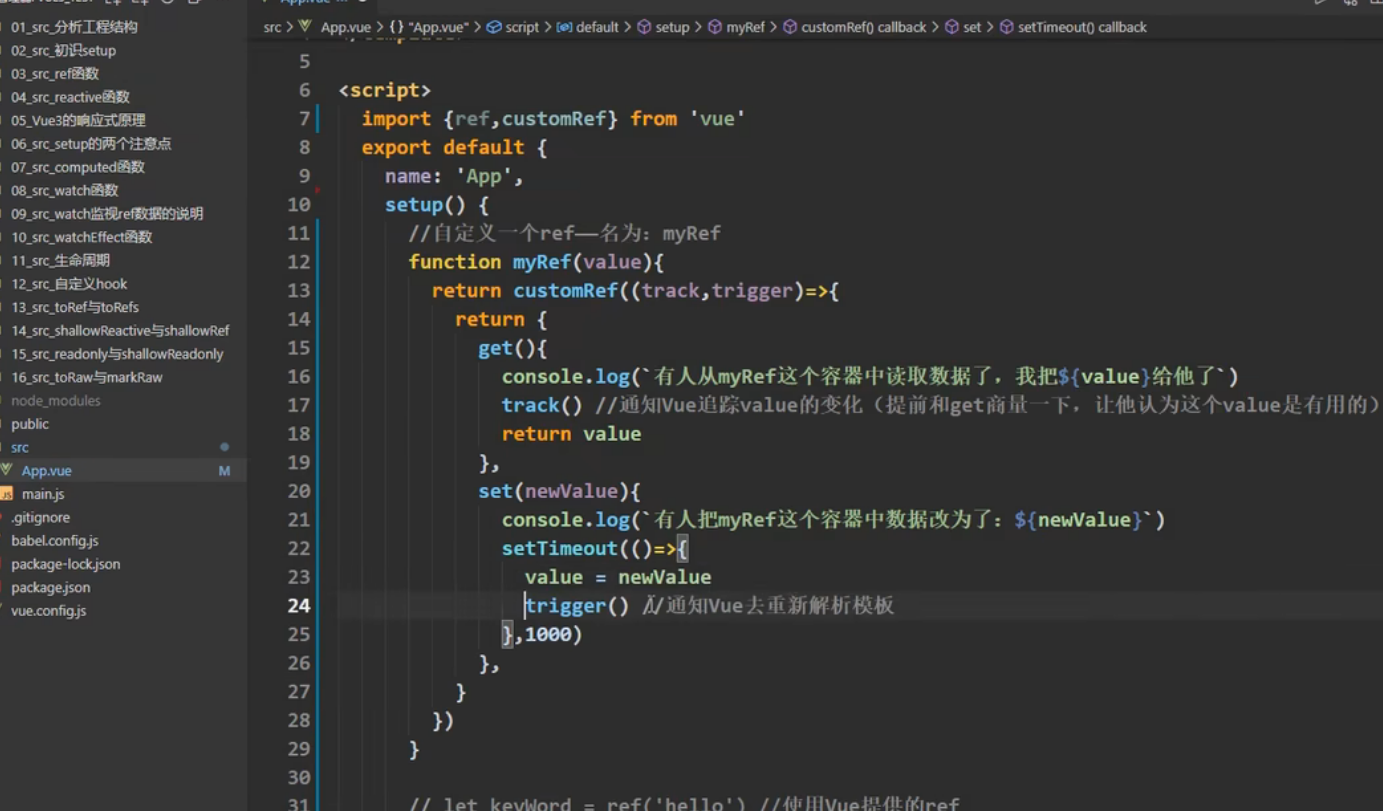Click the Vue logo icon in breadcrumbs
Screen dimensions: 1383x811
306,28
